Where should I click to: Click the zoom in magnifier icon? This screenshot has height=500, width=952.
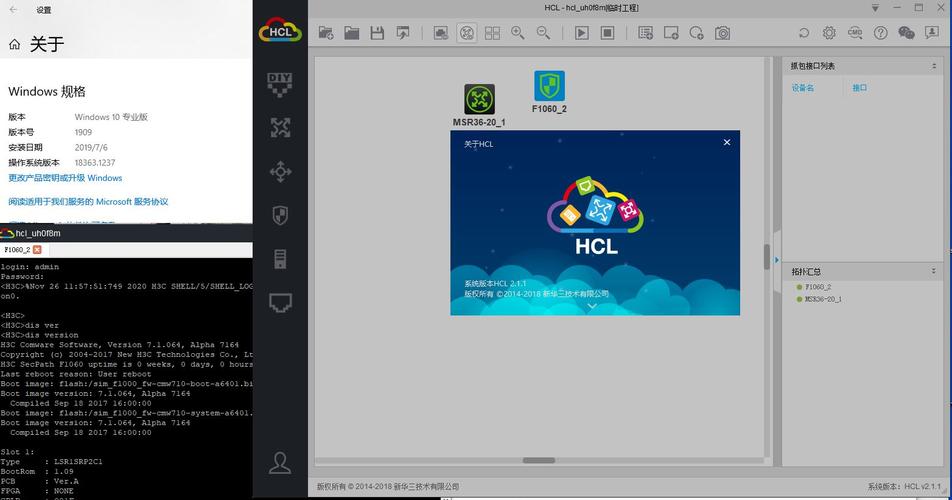point(517,33)
